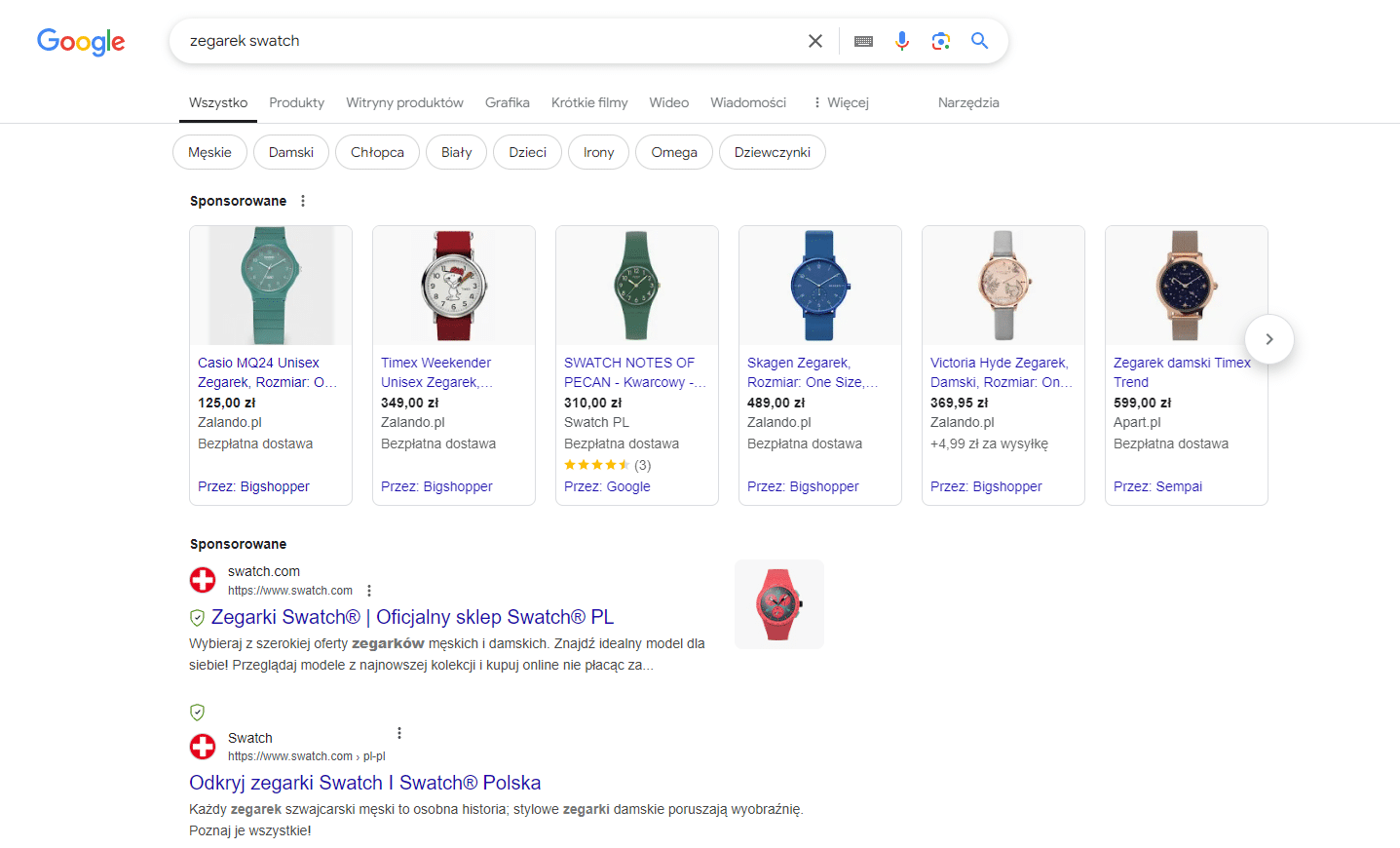Open the Wiadomości tab
Viewport: 1400px width, 848px height.
748,102
